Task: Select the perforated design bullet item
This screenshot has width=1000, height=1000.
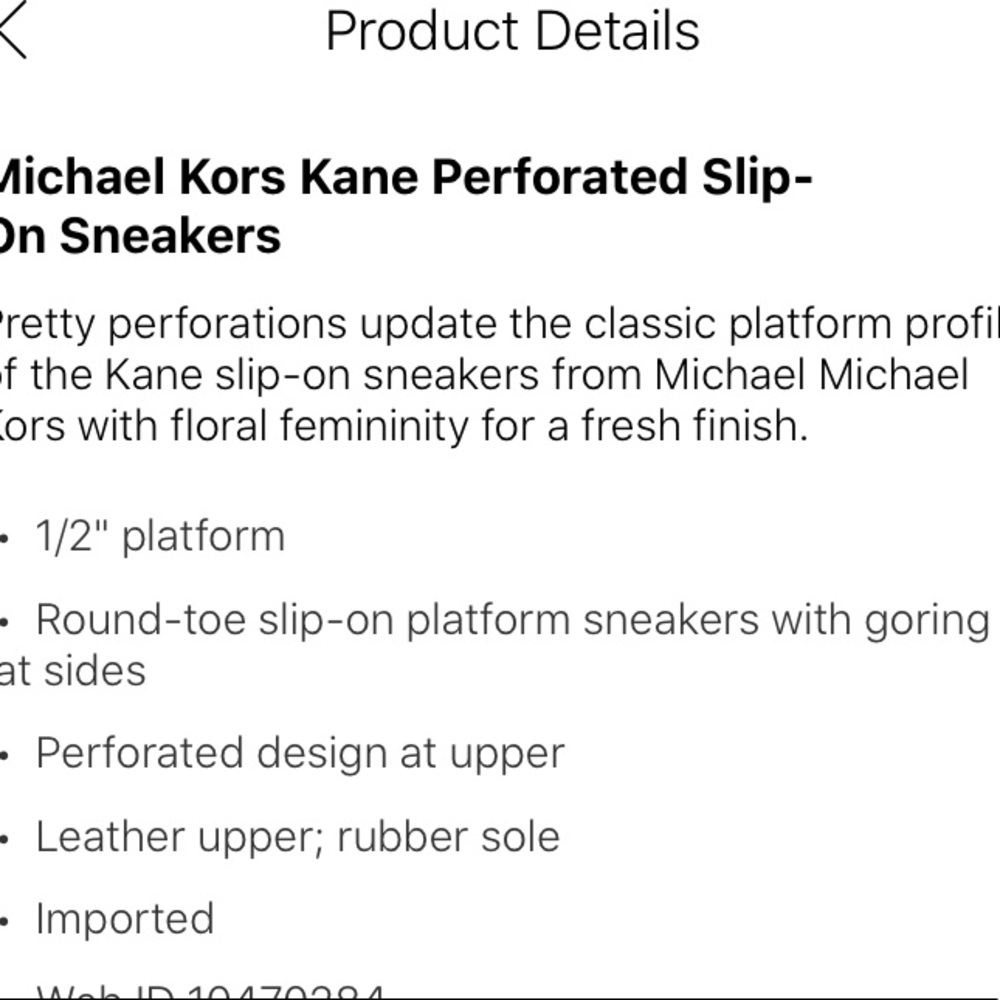Action: point(300,751)
